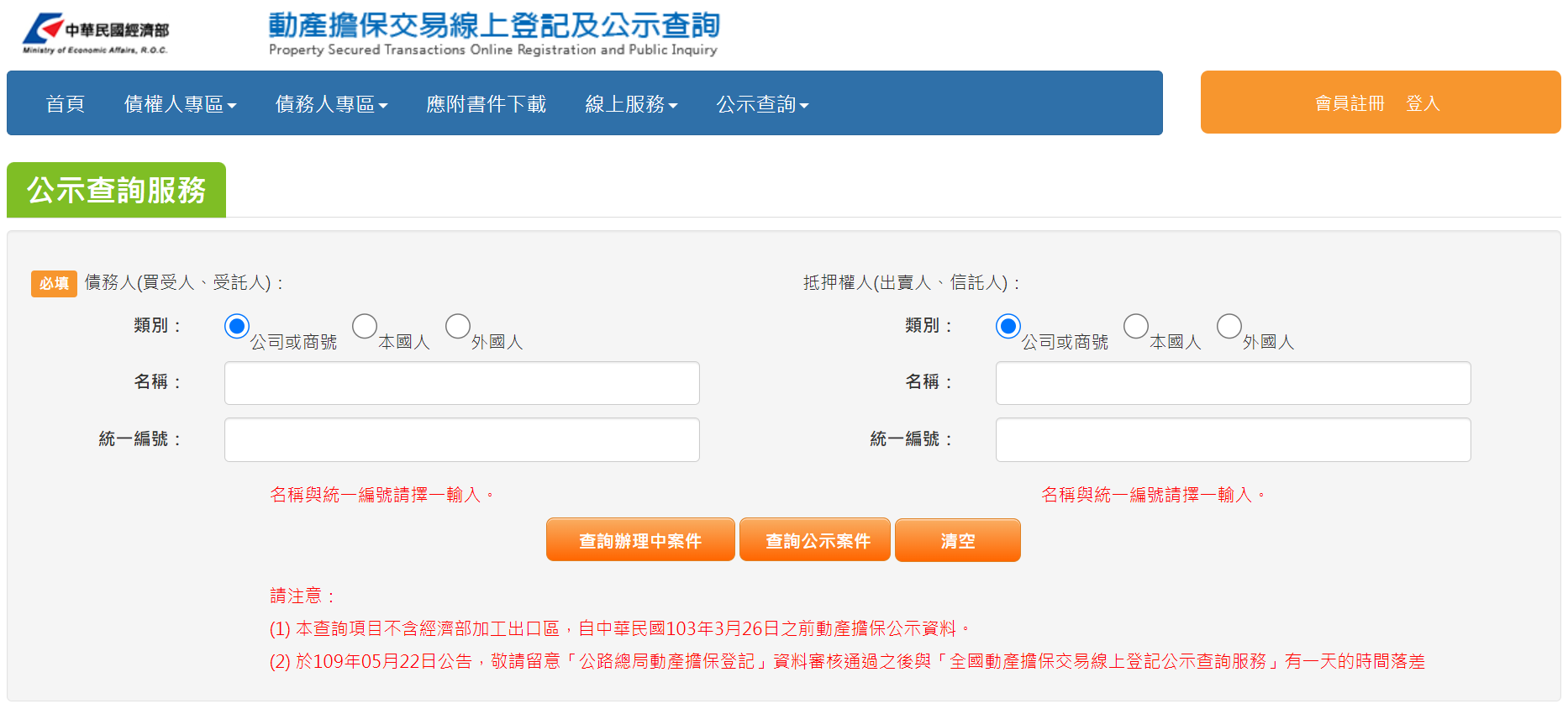Expand the 債務人專區 dropdown menu
This screenshot has height=709, width=1568.
point(331,104)
